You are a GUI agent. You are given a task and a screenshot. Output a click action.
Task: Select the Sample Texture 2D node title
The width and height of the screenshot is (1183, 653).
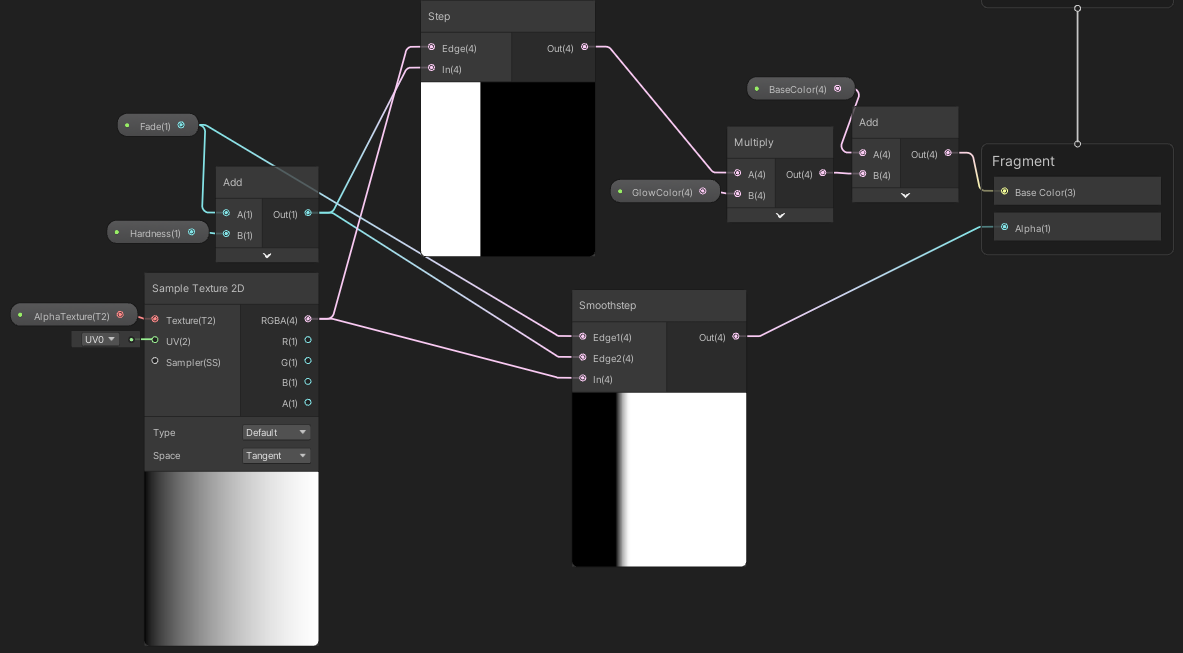198,288
